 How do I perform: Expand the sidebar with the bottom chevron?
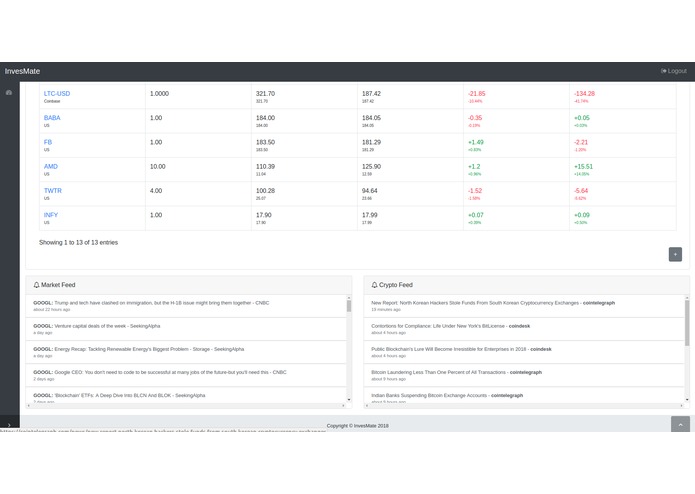9,425
